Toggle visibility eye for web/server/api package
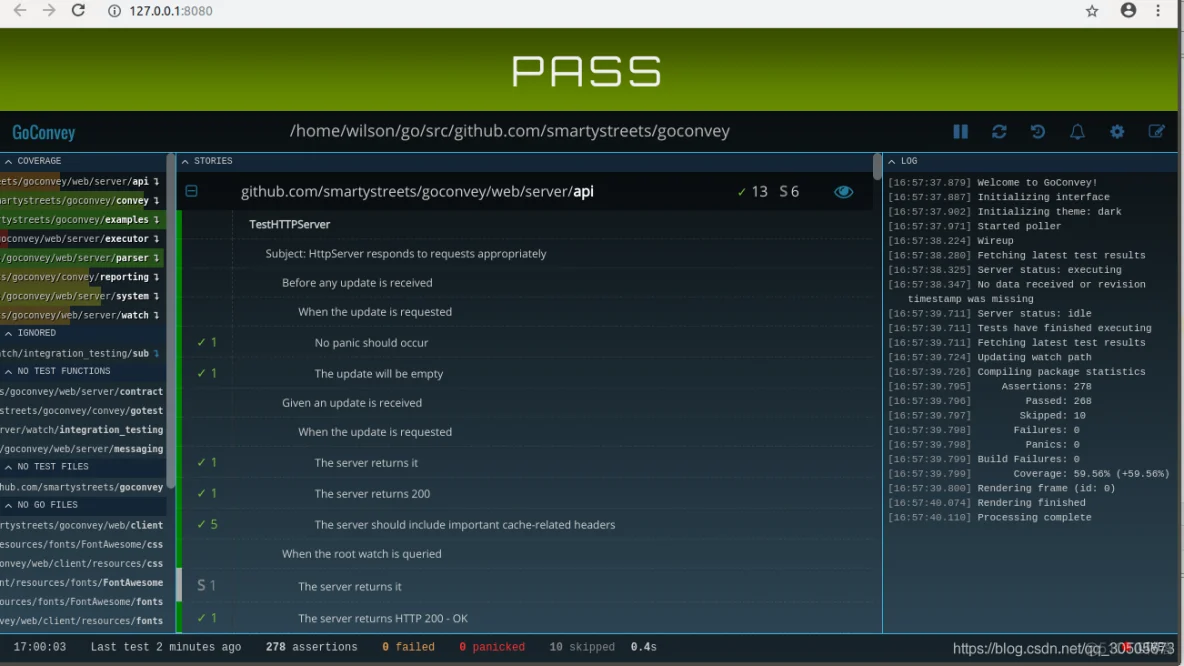Screen dimensions: 1184x666 843,192
